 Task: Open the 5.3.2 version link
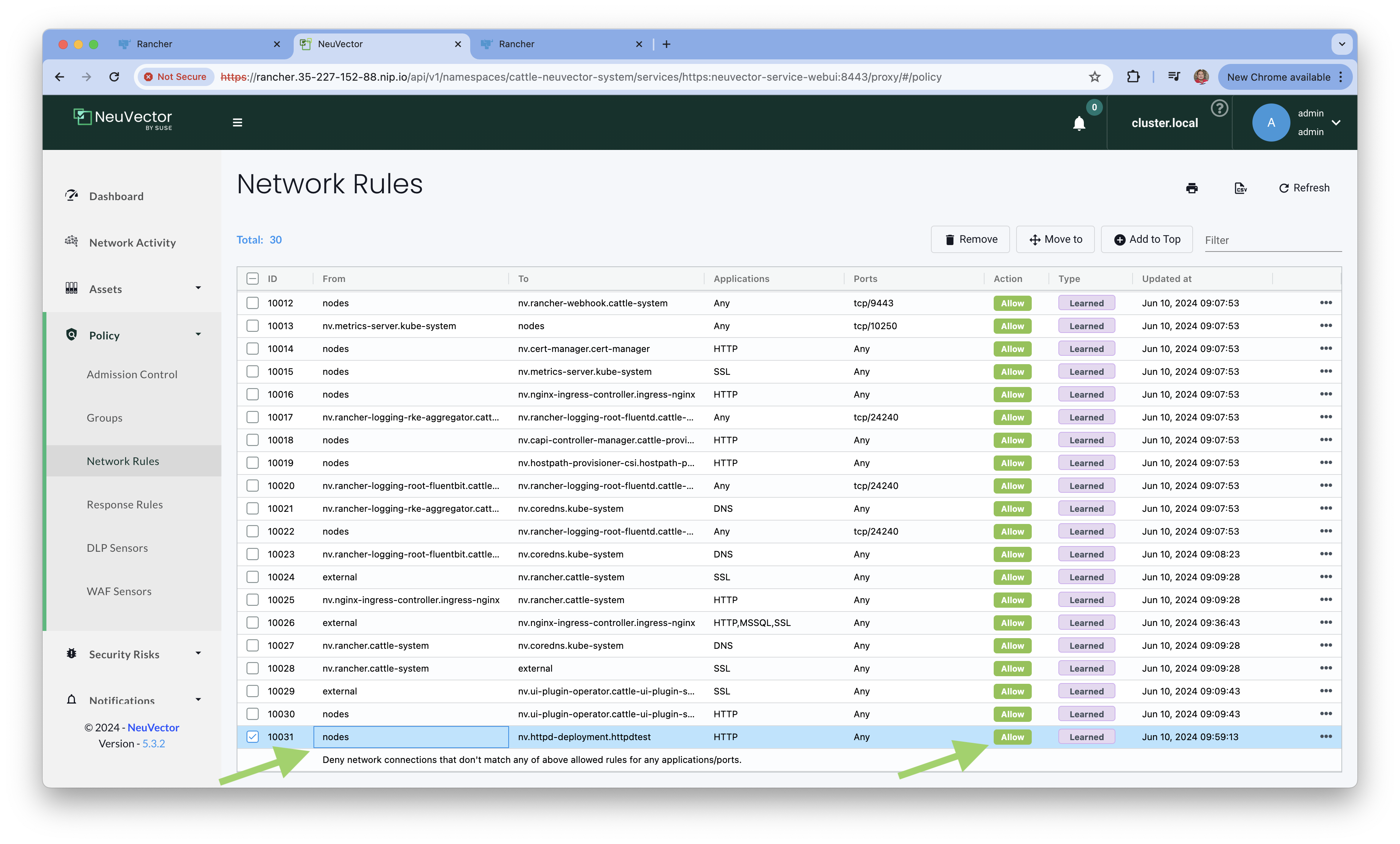pos(153,744)
